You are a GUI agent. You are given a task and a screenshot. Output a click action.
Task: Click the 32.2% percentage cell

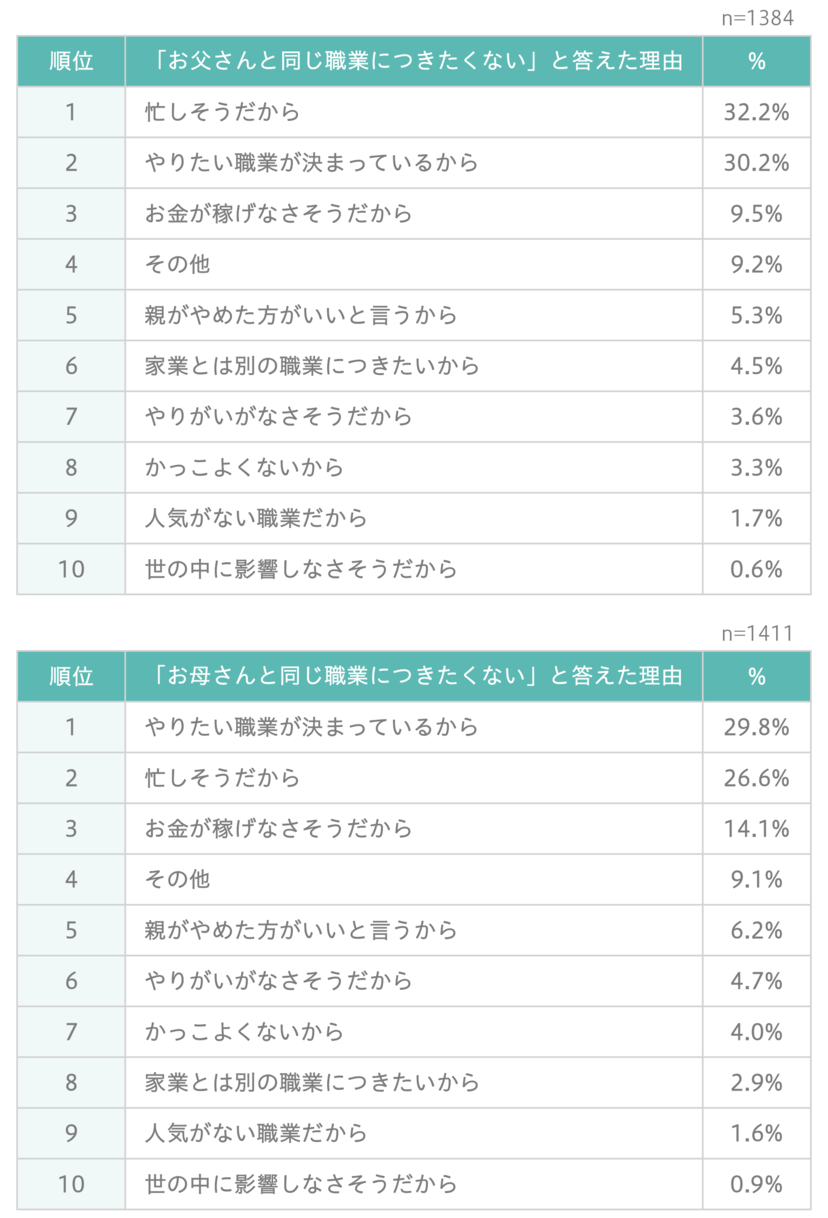(x=756, y=112)
